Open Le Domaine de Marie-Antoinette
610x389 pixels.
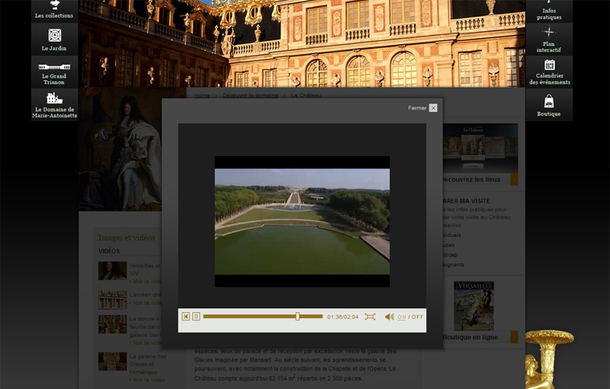tap(54, 105)
